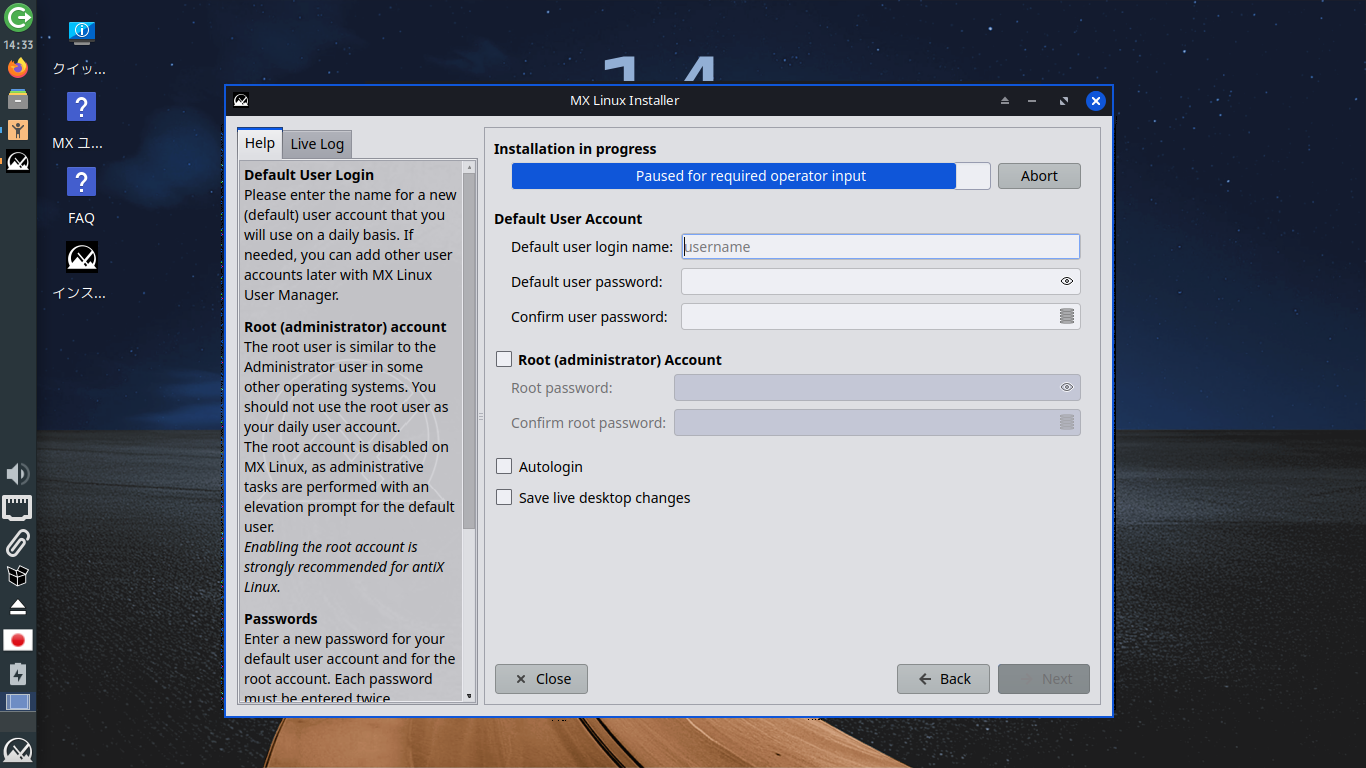Click into the Confirm user password field
The image size is (1366, 768).
pos(880,317)
